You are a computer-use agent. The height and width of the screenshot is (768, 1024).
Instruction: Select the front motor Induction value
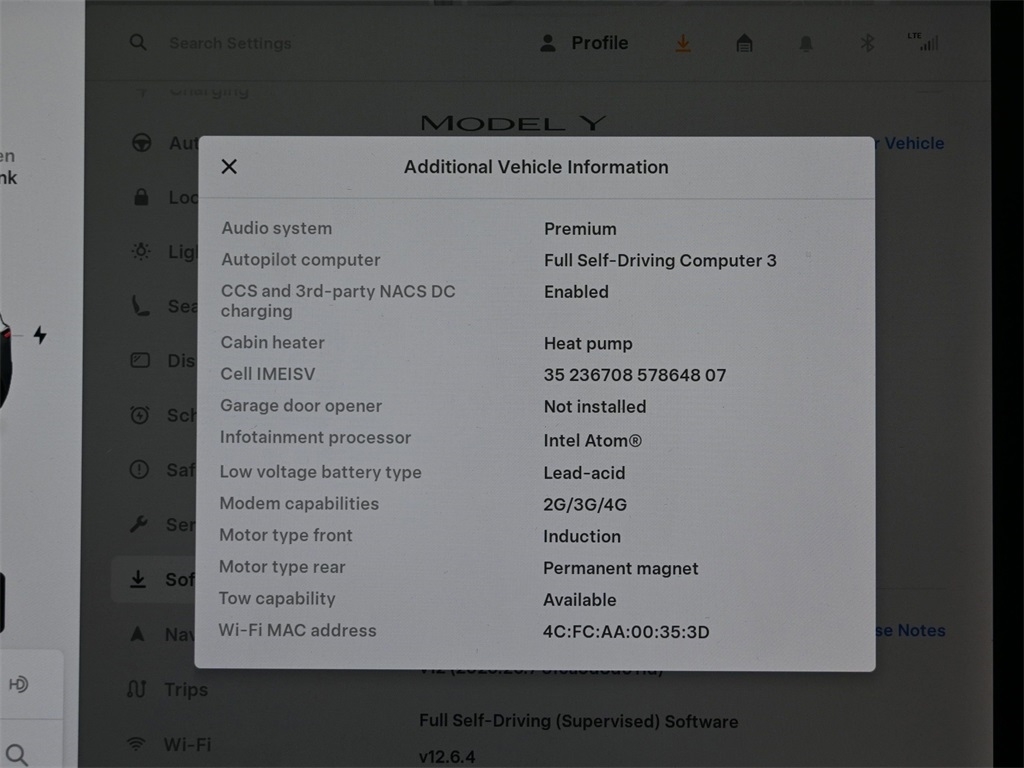(x=582, y=536)
